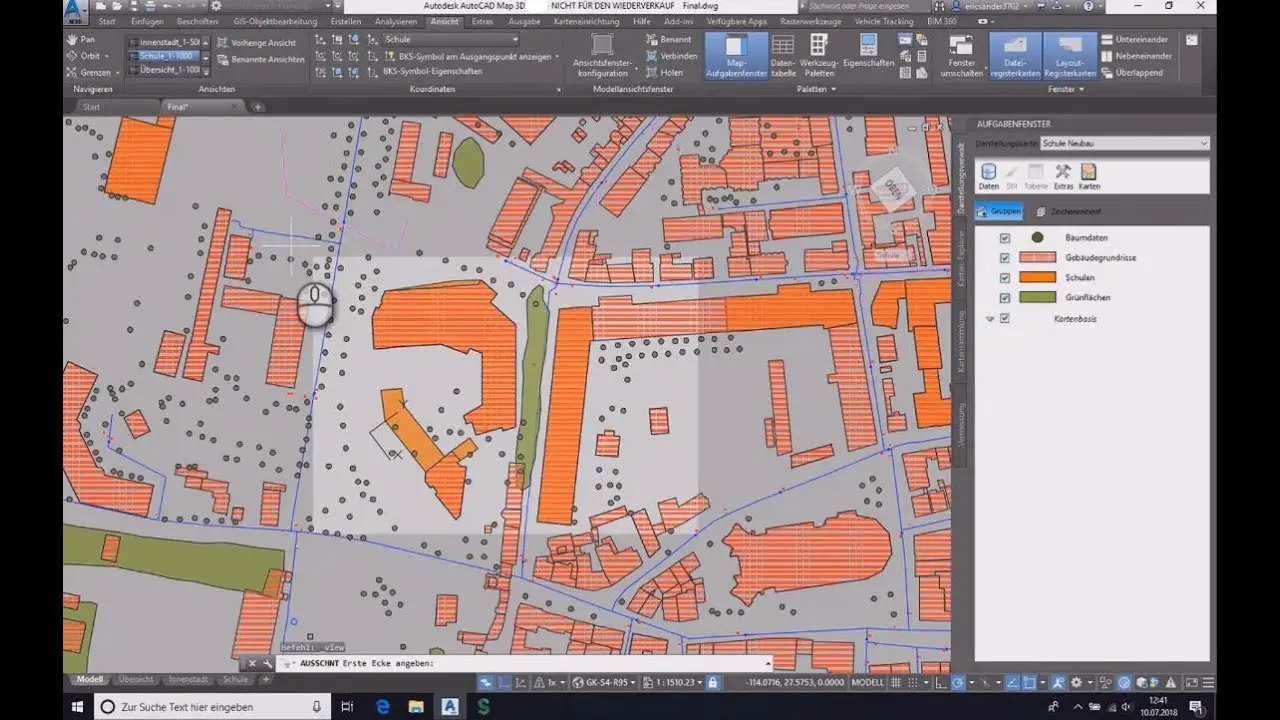1280x720 pixels.
Task: Open the Datentabelle palette
Action: [783, 56]
